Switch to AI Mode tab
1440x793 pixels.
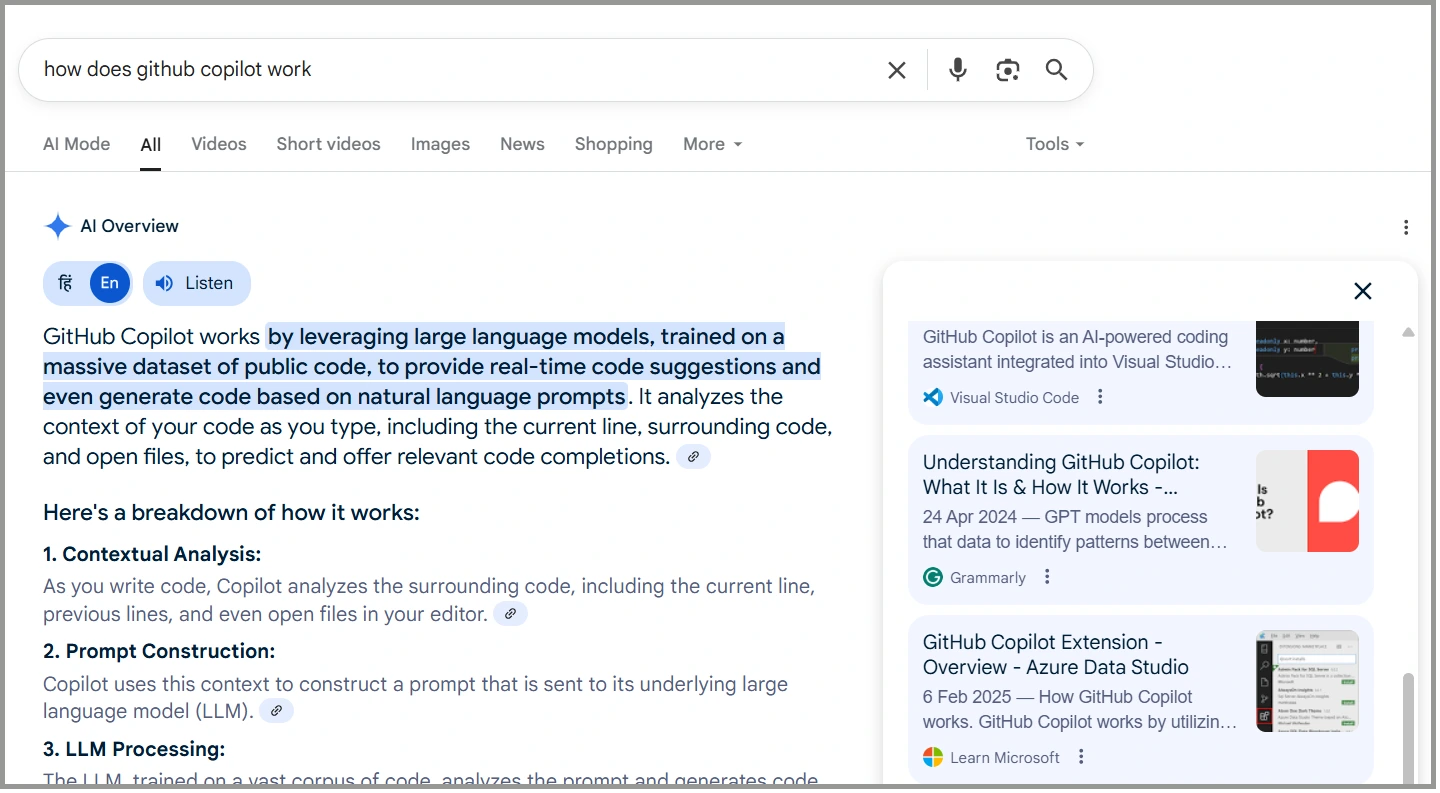click(77, 144)
